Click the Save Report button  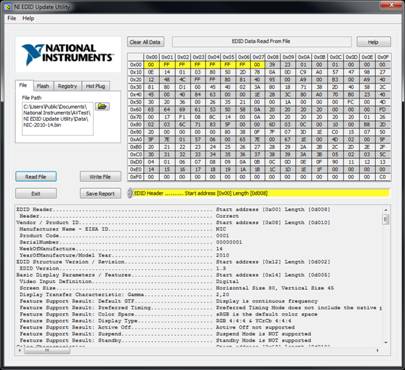100,194
